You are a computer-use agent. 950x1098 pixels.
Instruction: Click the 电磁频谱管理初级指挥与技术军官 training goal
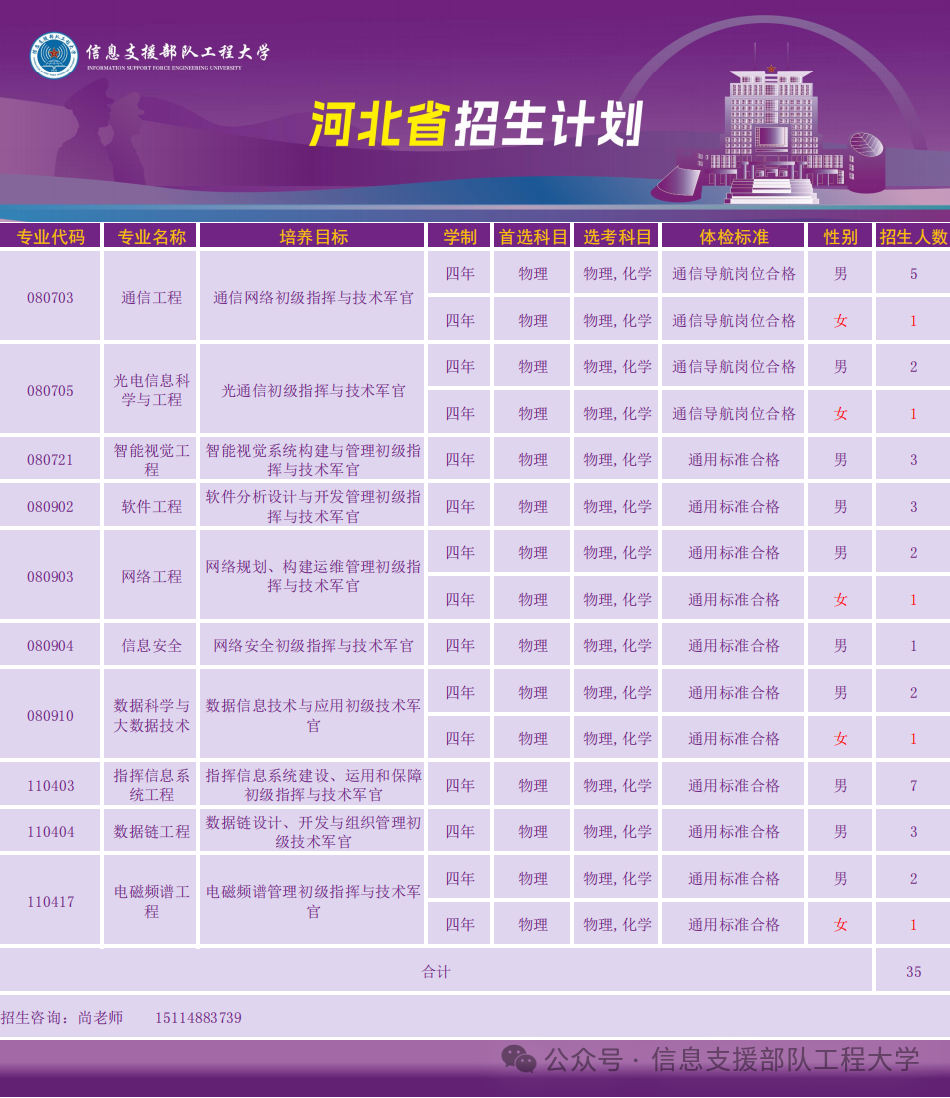coord(313,901)
